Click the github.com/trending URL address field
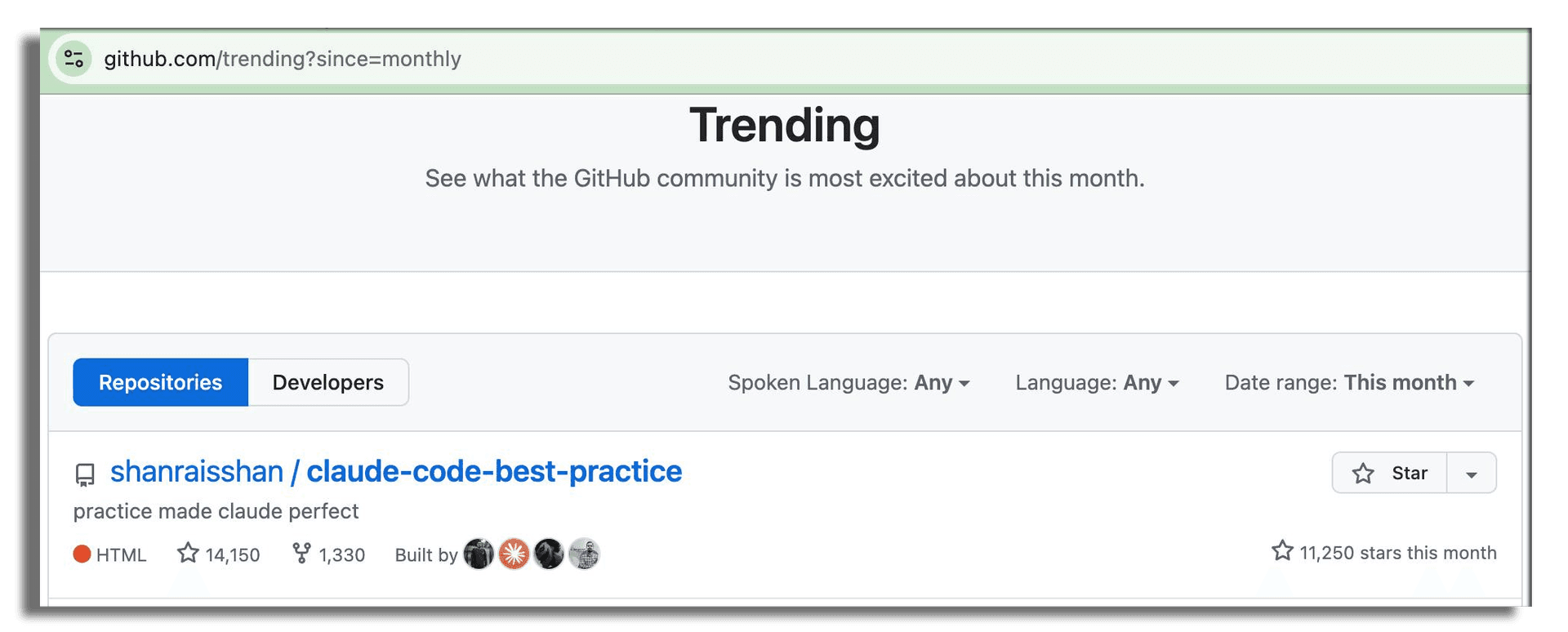This screenshot has width=1568, height=632. 283,59
